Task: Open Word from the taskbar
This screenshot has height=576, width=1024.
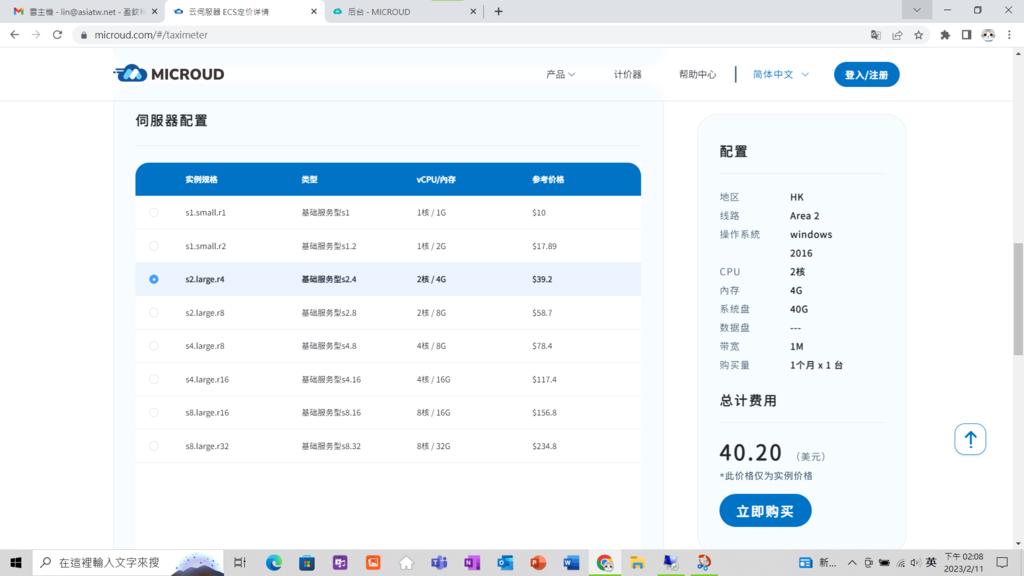Action: pos(571,563)
